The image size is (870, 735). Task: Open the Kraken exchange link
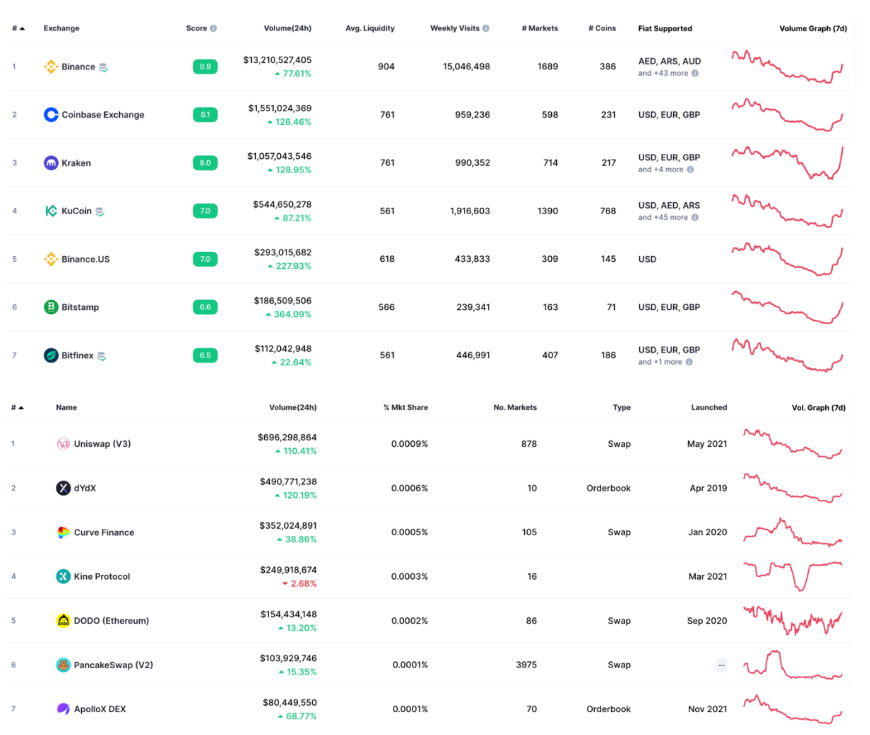[76, 163]
